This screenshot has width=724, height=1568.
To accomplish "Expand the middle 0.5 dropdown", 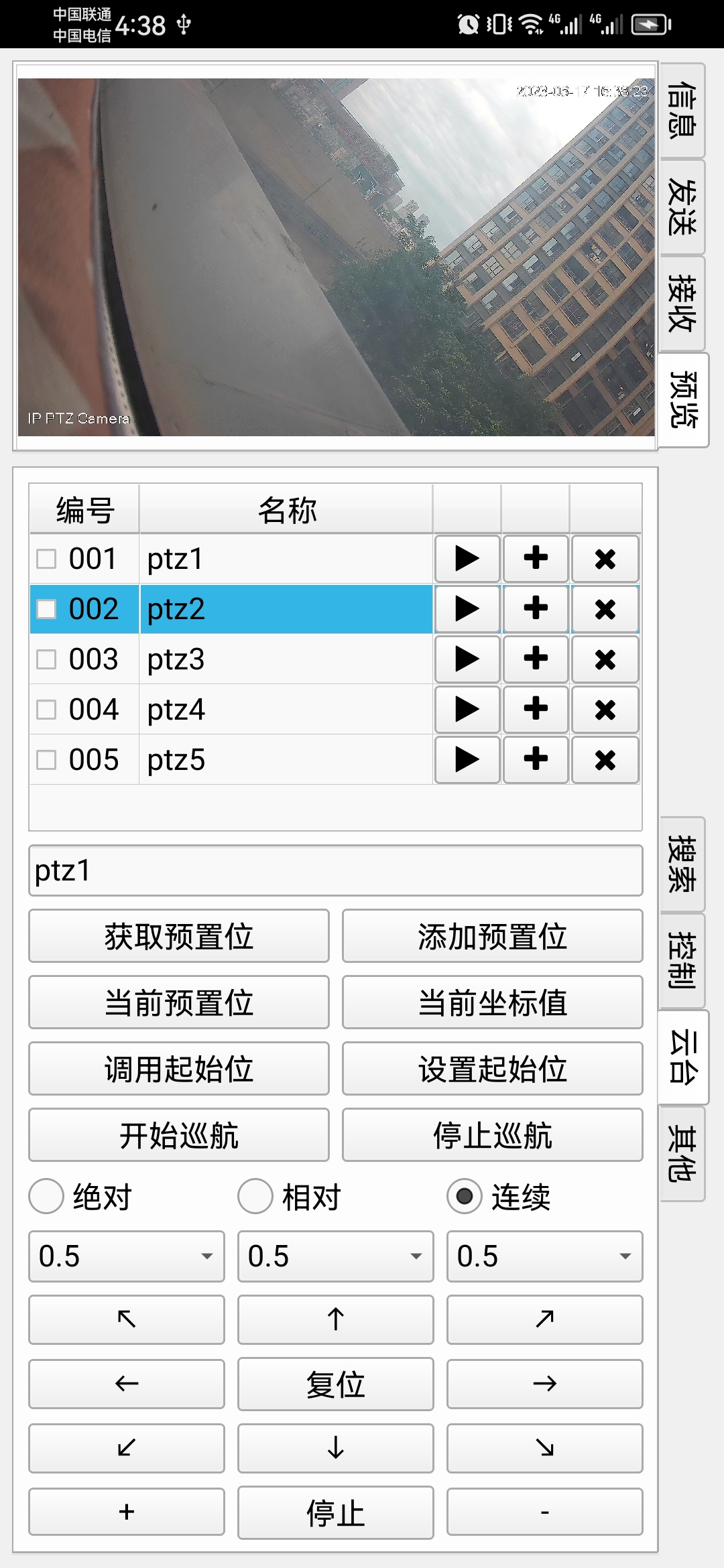I will pos(335,1256).
